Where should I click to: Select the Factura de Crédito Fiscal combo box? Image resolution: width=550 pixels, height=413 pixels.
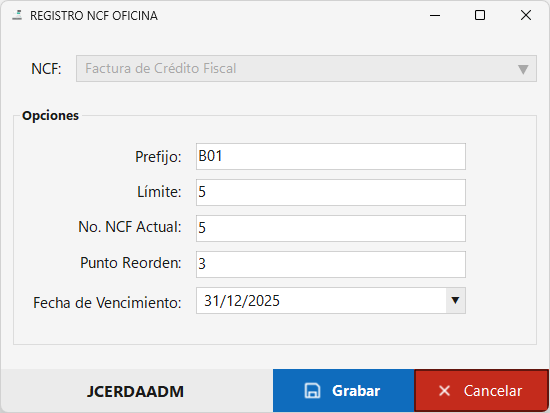click(306, 68)
